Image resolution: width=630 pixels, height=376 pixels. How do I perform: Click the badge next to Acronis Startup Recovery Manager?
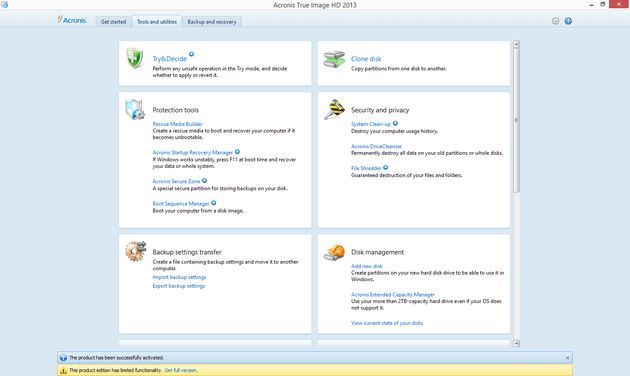click(x=237, y=152)
